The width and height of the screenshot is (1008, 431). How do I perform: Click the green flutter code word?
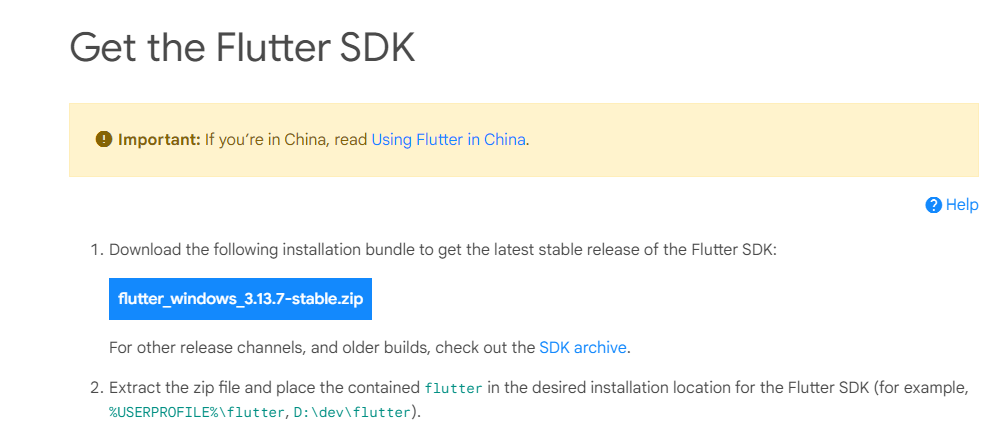(x=453, y=389)
